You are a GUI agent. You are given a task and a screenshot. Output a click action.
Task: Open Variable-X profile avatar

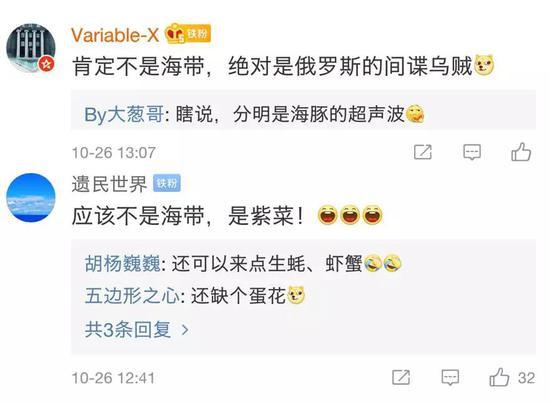[x=31, y=48]
